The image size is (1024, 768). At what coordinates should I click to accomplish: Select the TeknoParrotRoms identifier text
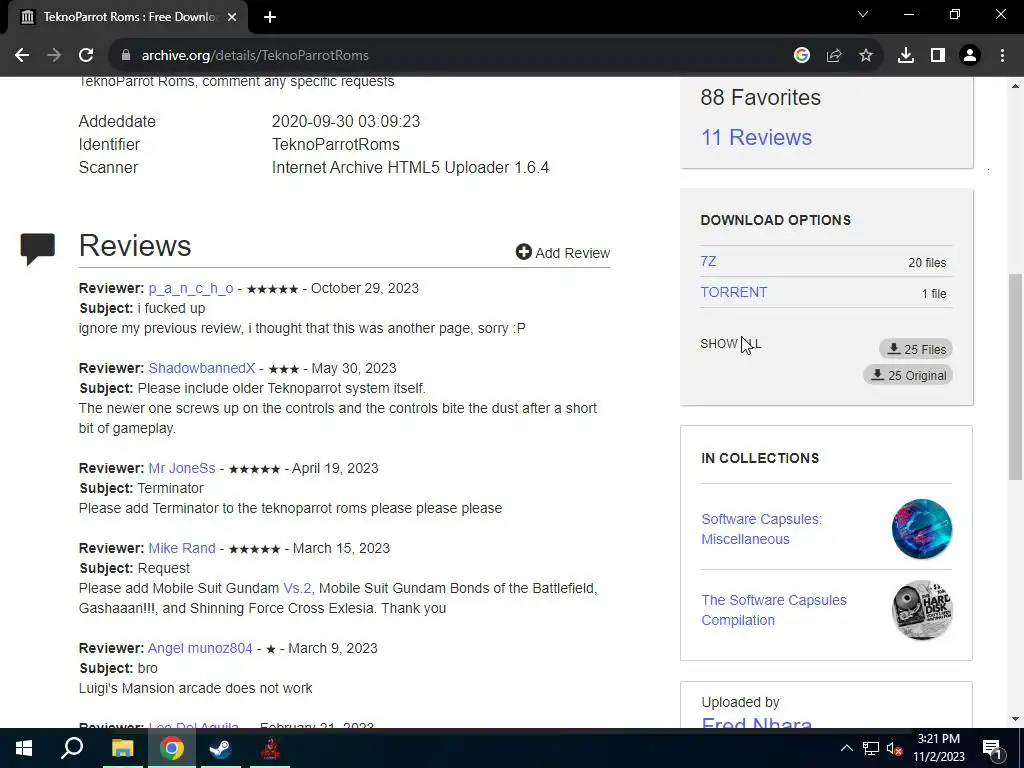pos(336,144)
